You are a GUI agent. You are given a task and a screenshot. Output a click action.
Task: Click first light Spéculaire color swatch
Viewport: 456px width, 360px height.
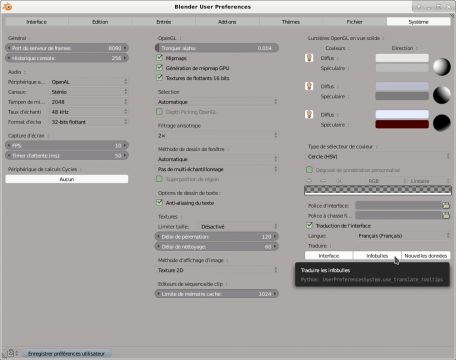click(402, 68)
